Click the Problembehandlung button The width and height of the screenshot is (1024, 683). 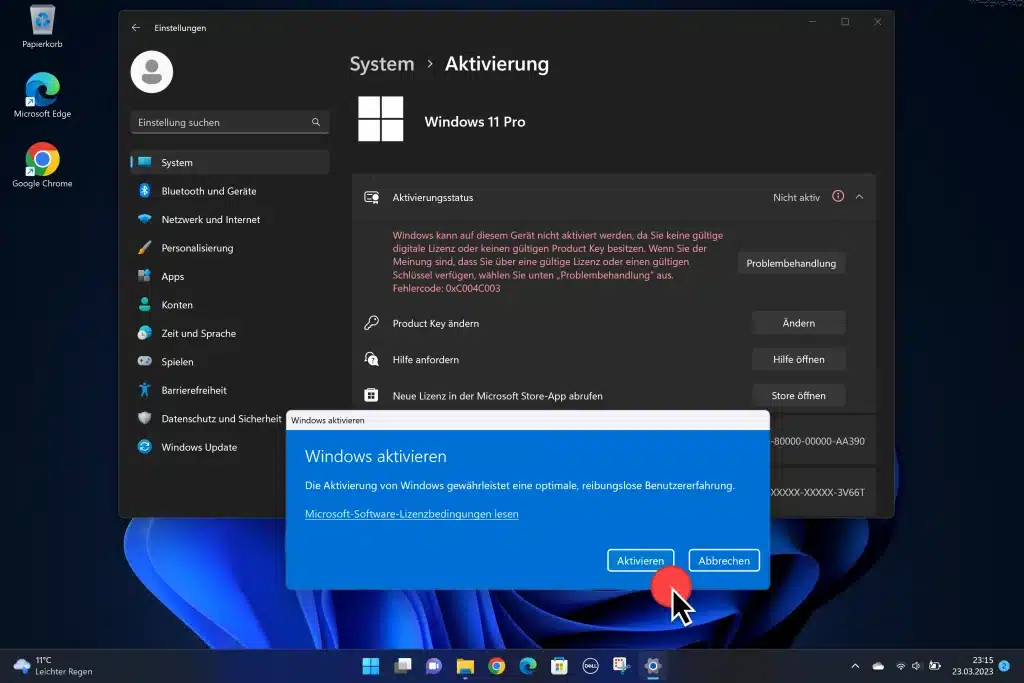click(791, 263)
